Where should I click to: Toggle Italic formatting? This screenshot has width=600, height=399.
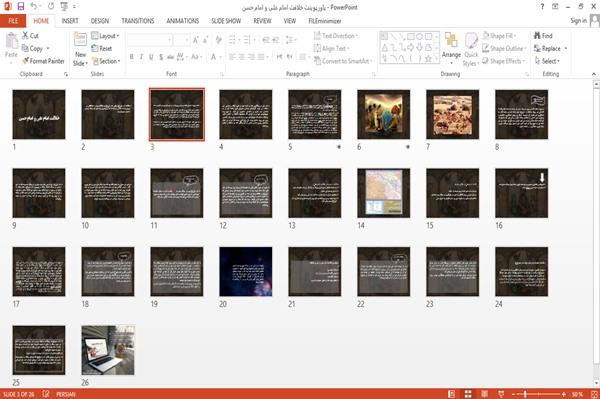pyautogui.click(x=141, y=57)
